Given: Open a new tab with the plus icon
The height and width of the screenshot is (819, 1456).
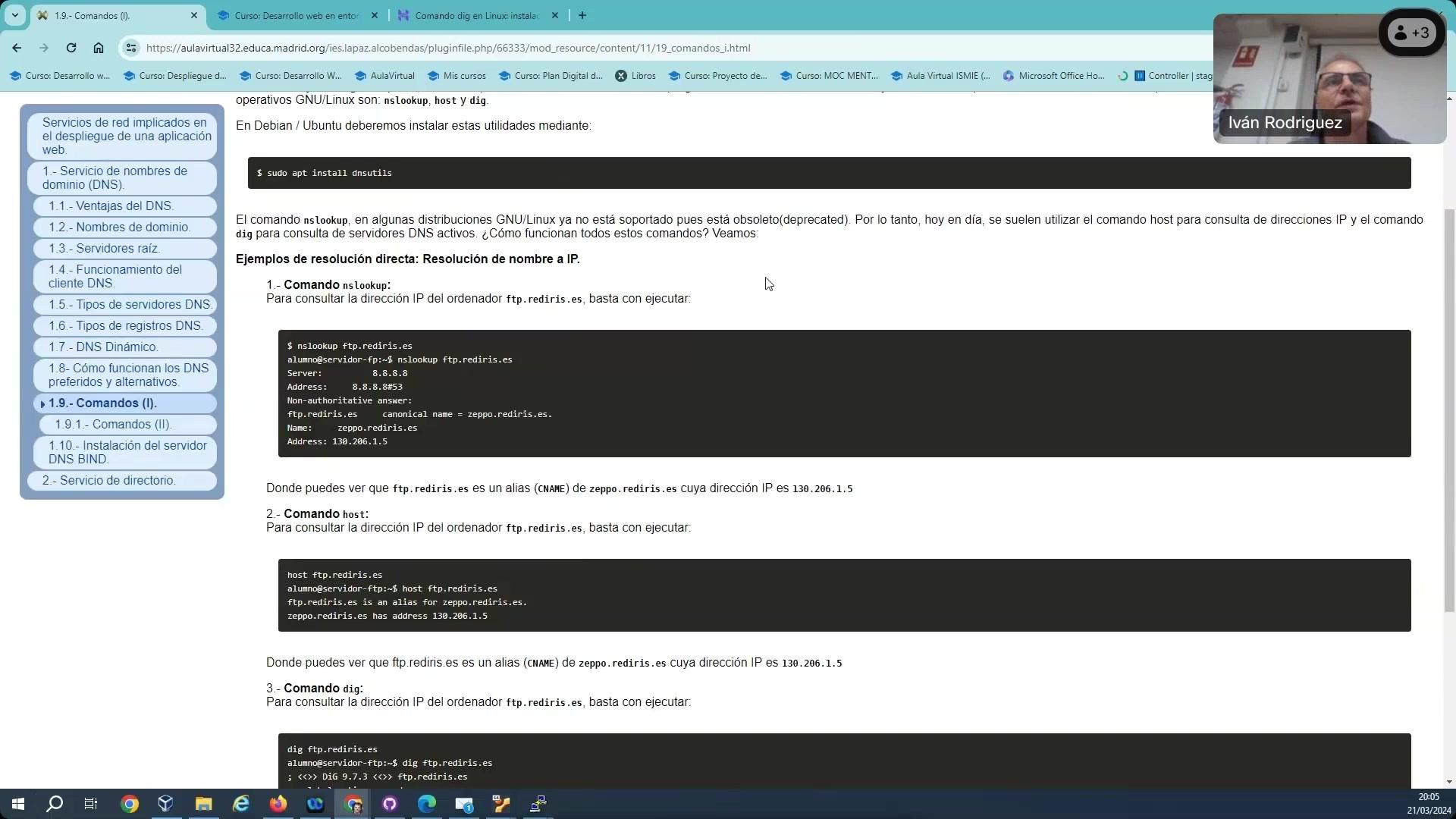Looking at the screenshot, I should pos(582,15).
